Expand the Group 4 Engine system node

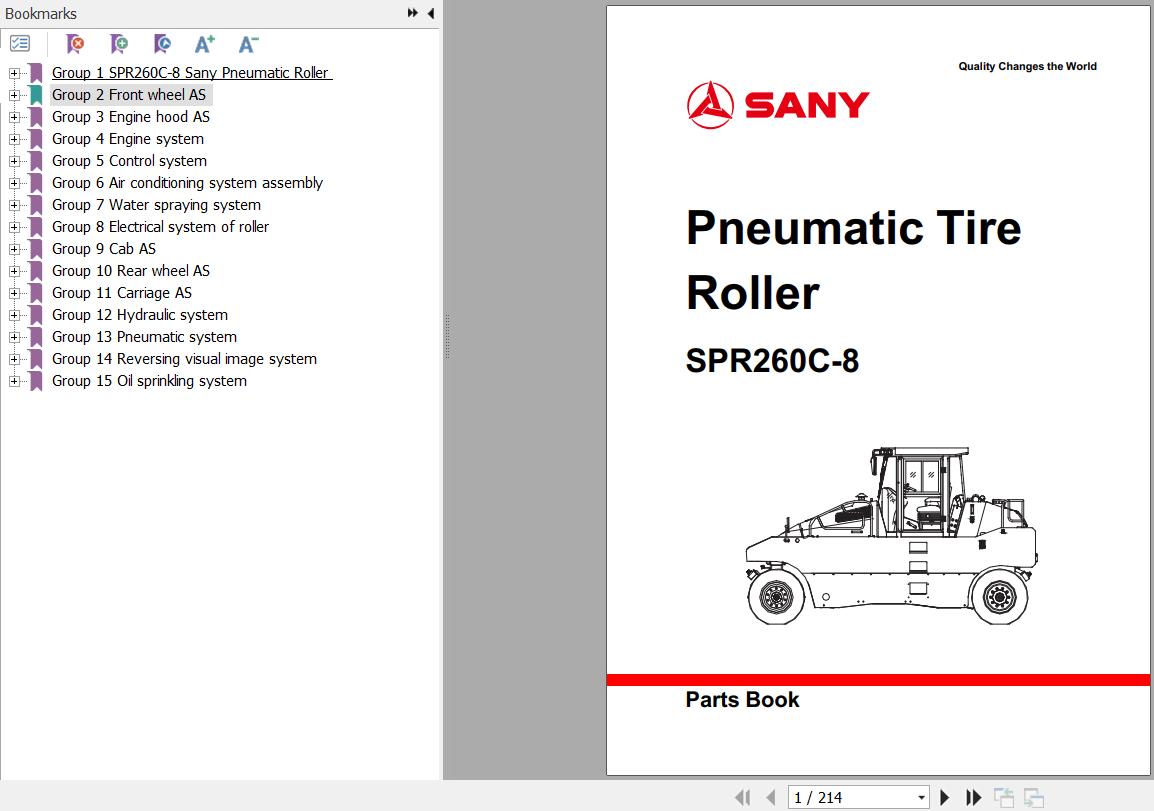14,139
